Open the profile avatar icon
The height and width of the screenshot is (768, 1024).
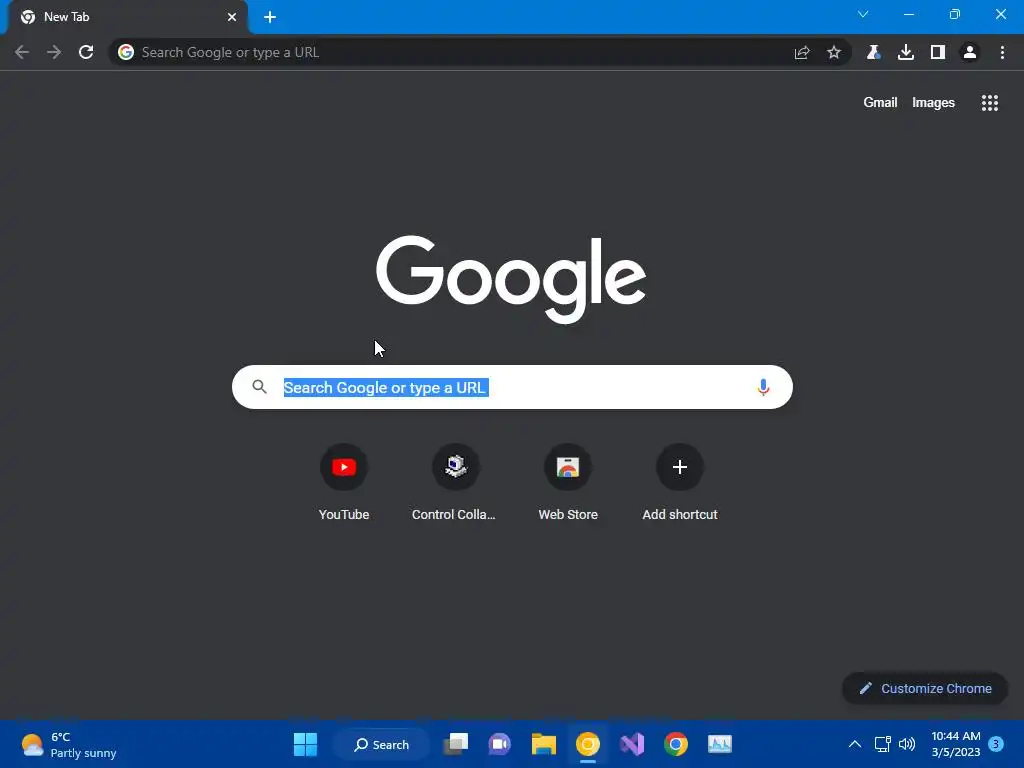click(x=970, y=52)
